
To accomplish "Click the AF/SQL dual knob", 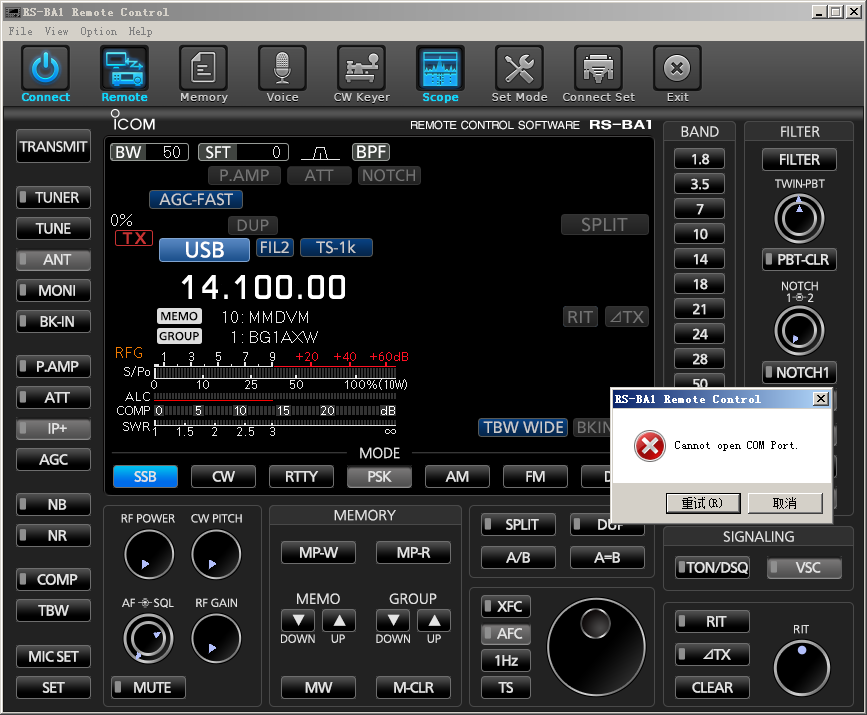I will (x=148, y=639).
